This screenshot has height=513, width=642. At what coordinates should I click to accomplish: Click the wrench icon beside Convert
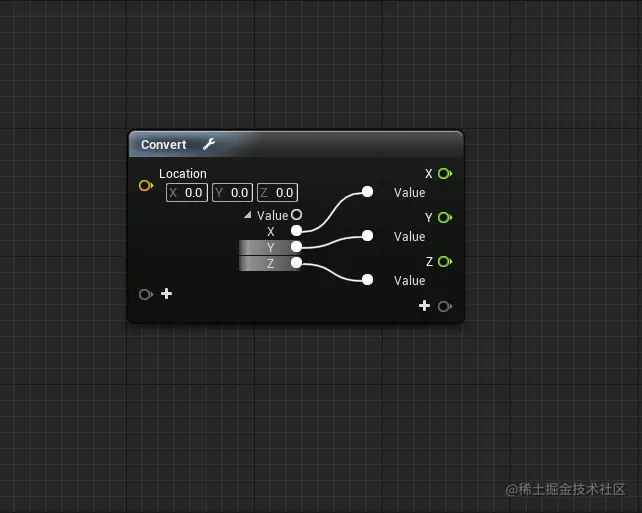209,144
